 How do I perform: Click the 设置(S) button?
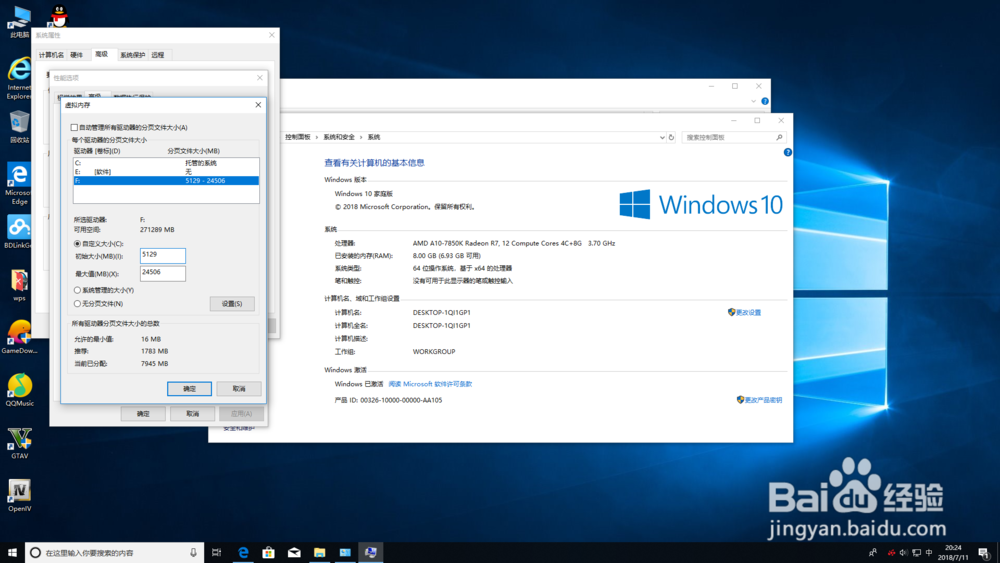pos(232,303)
